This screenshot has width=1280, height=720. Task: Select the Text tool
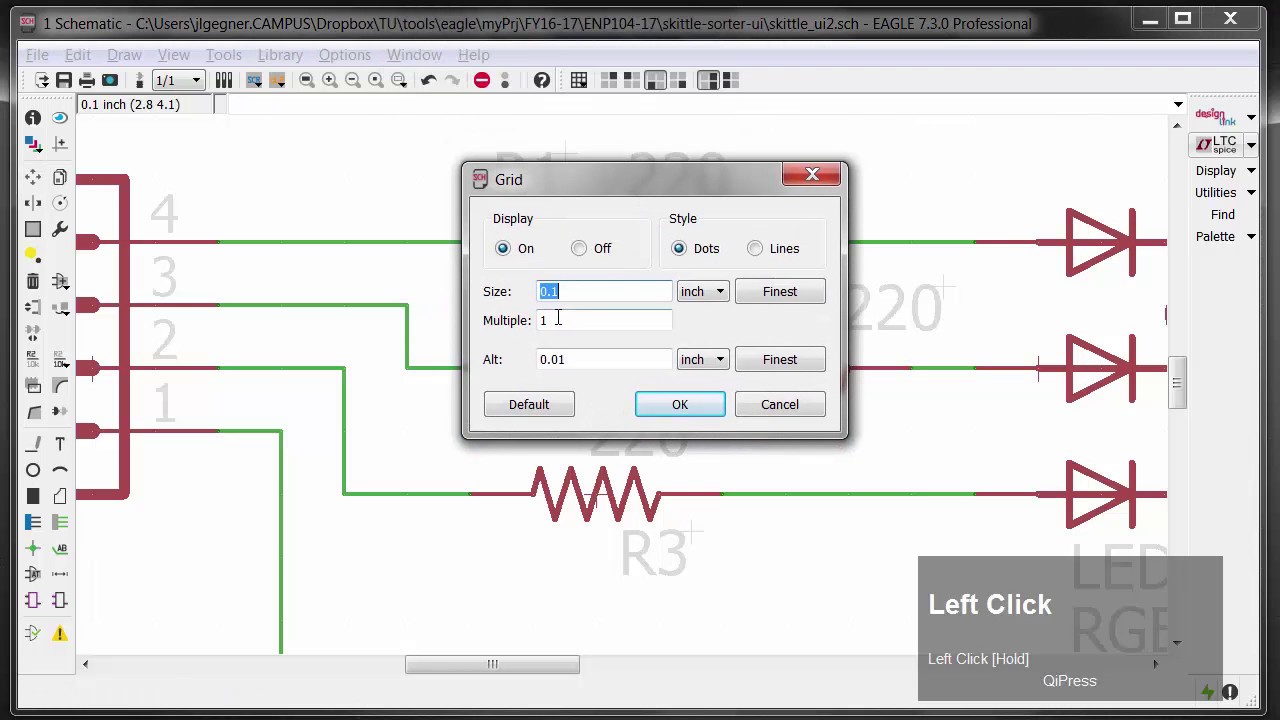tap(60, 444)
